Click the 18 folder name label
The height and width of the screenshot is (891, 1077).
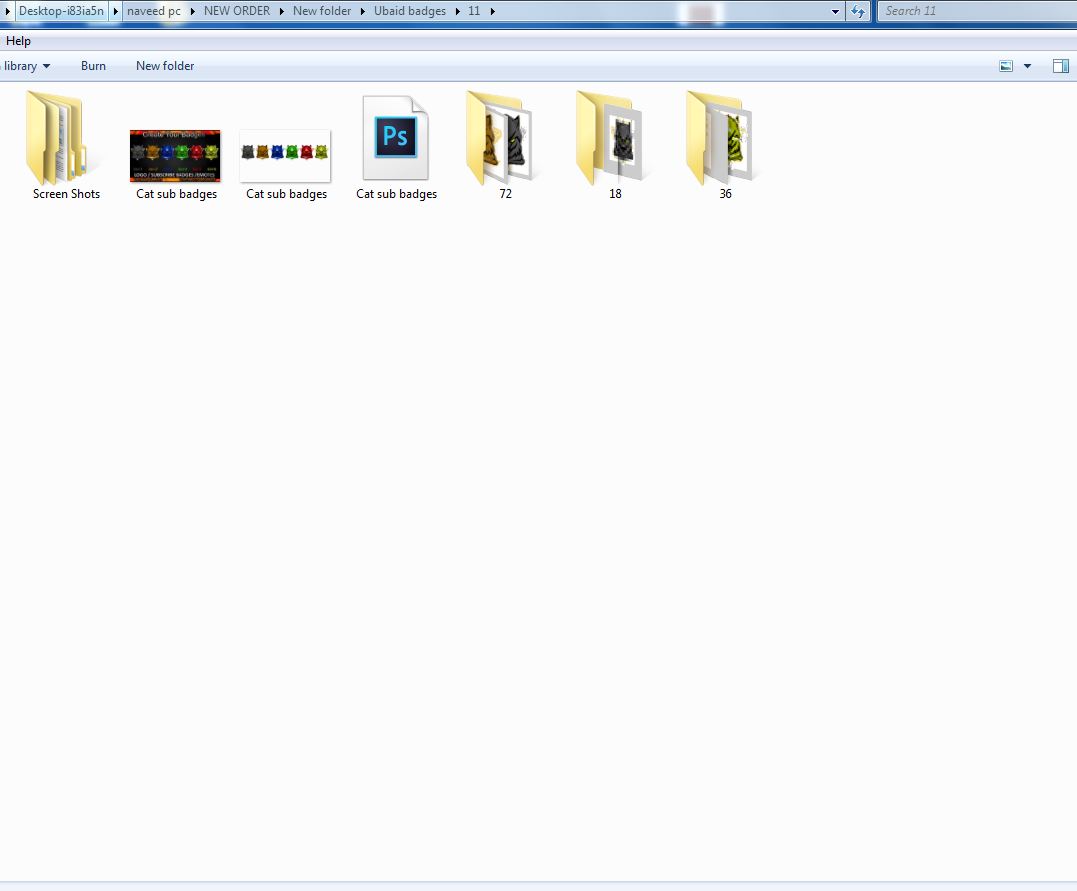[x=615, y=194]
